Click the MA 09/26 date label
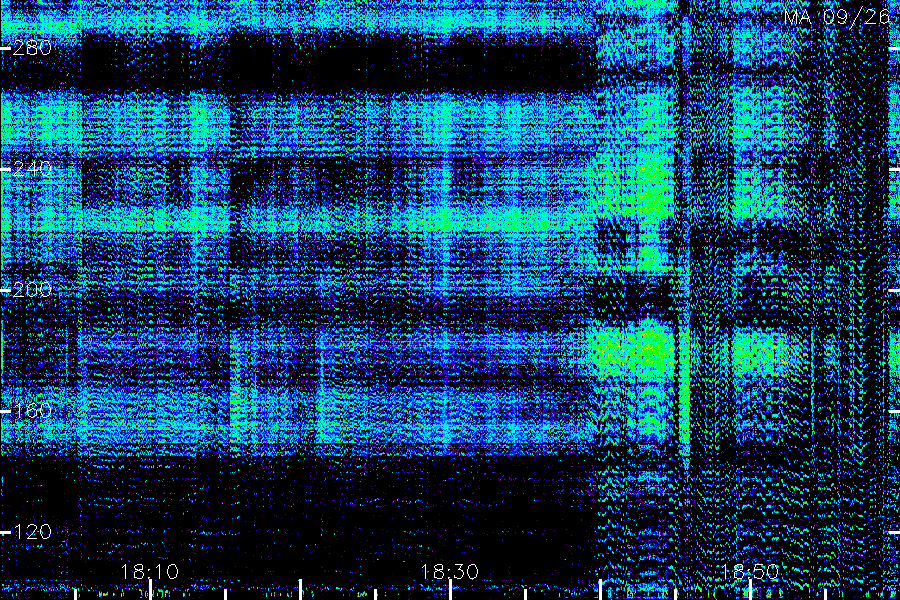 (x=837, y=17)
